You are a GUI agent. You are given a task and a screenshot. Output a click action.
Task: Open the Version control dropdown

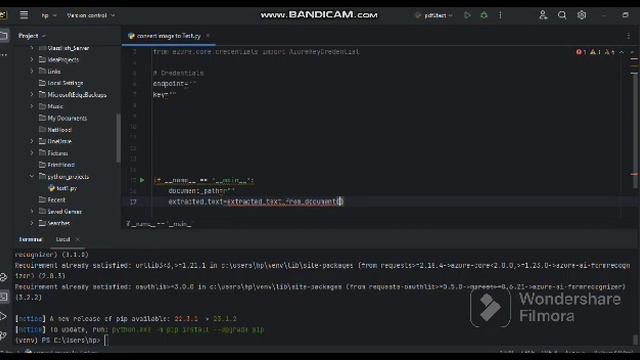tap(91, 16)
